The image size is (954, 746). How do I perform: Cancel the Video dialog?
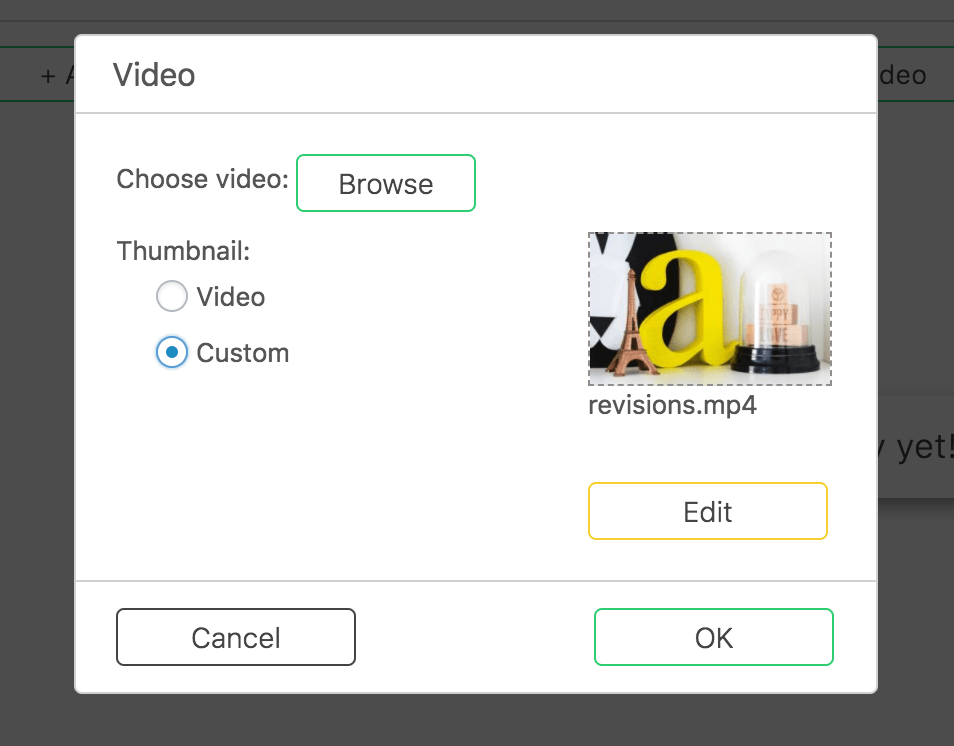(x=236, y=638)
